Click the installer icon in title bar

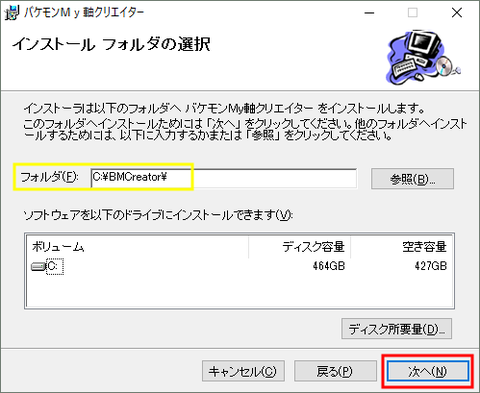[x=12, y=13]
